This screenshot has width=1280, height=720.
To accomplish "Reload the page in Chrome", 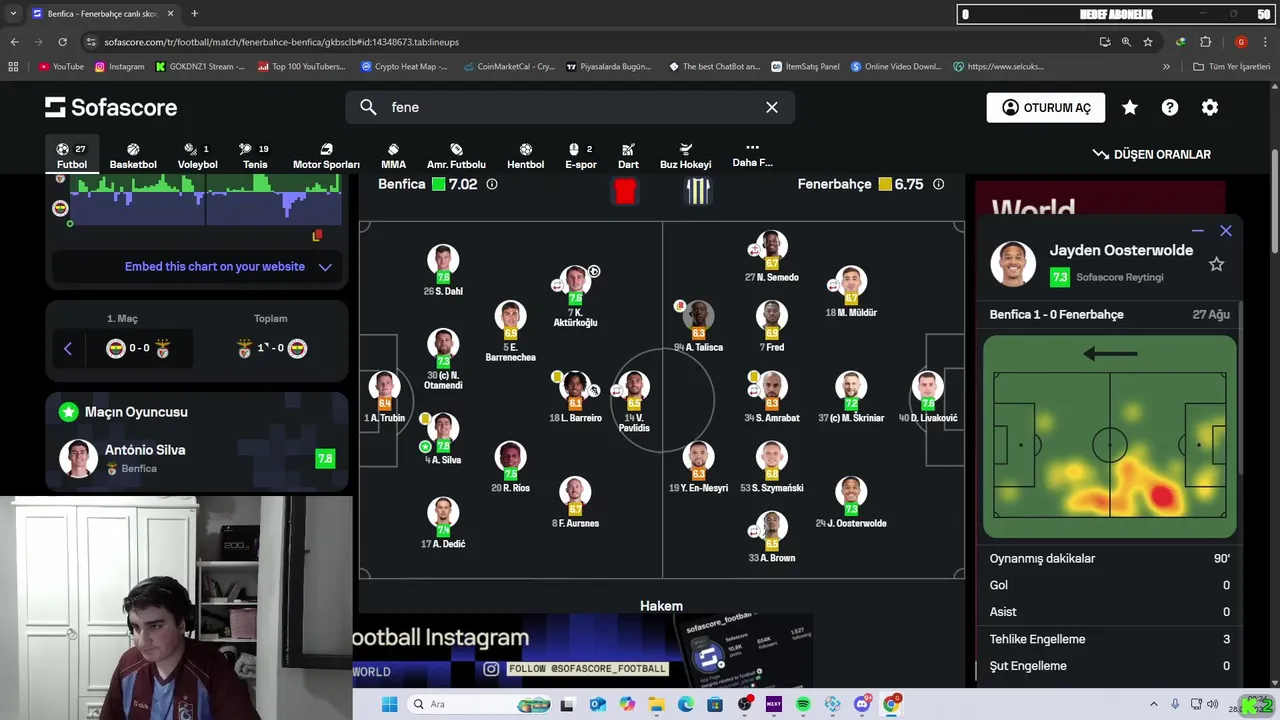I will (x=62, y=42).
